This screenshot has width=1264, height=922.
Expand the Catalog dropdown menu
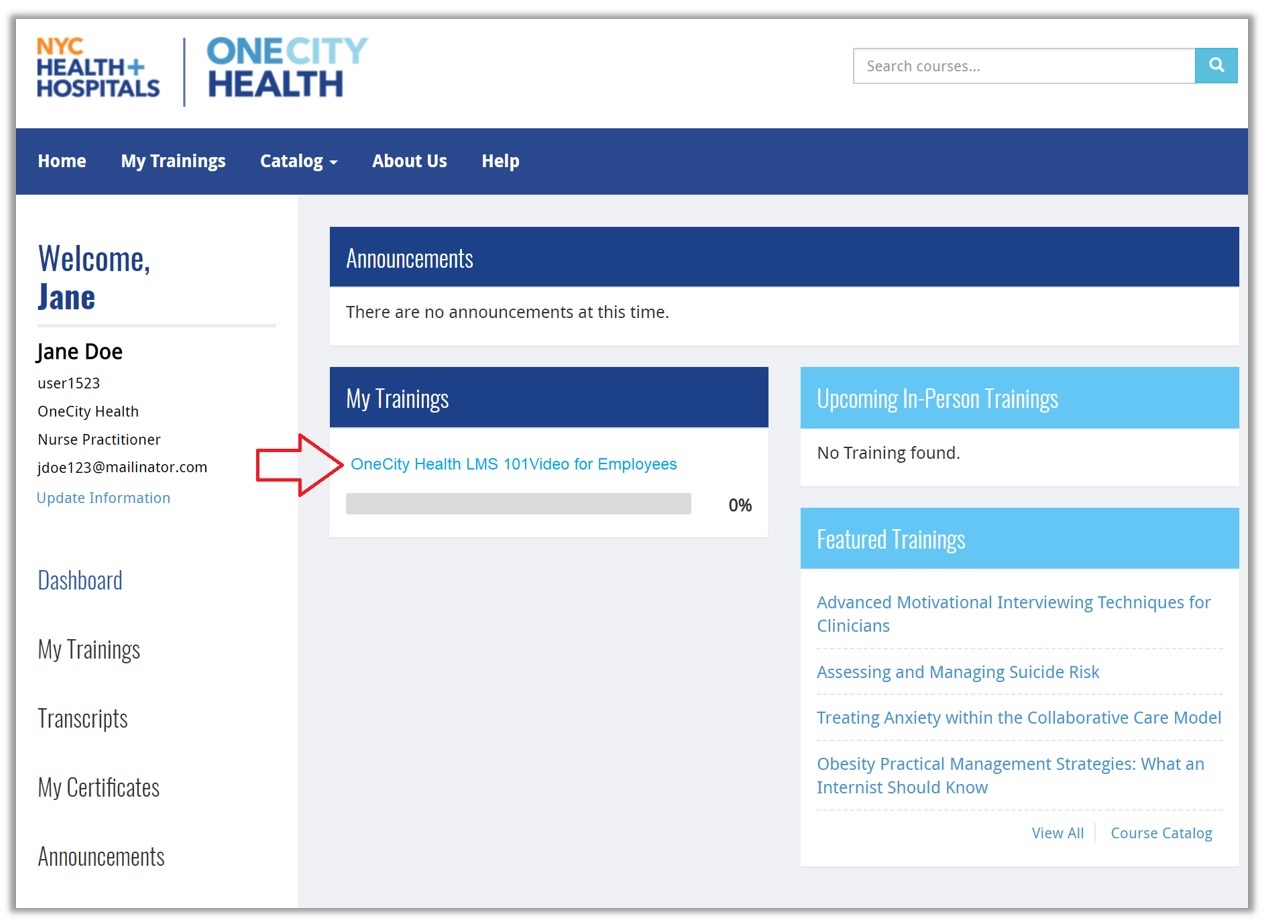pos(298,161)
